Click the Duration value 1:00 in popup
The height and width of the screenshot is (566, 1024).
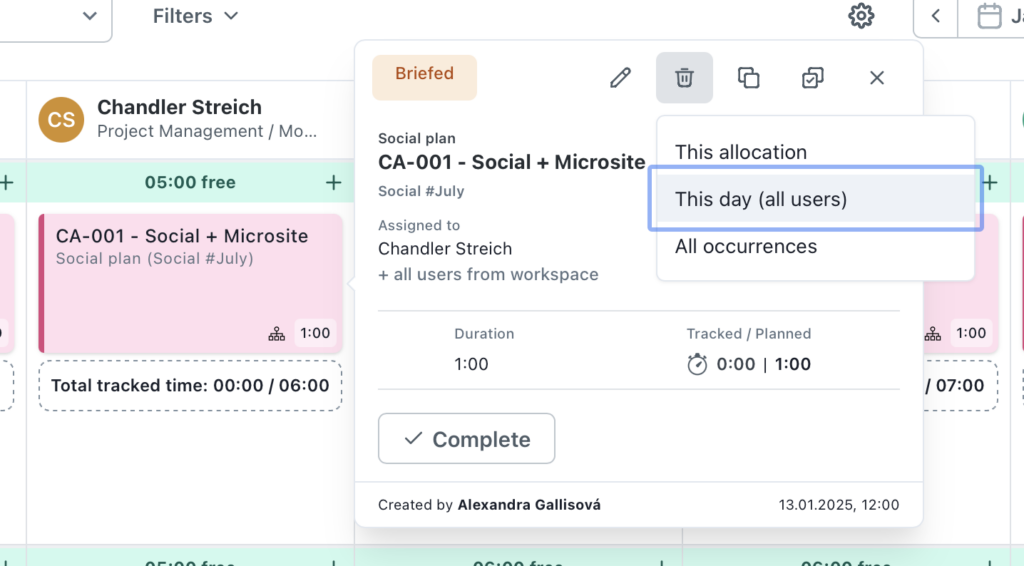[471, 364]
